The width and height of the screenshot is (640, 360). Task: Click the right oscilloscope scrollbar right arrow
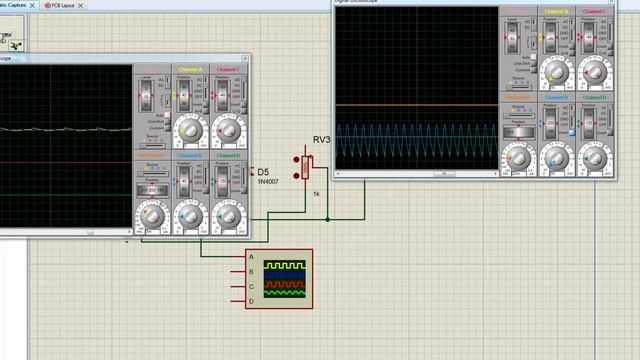(x=495, y=173)
